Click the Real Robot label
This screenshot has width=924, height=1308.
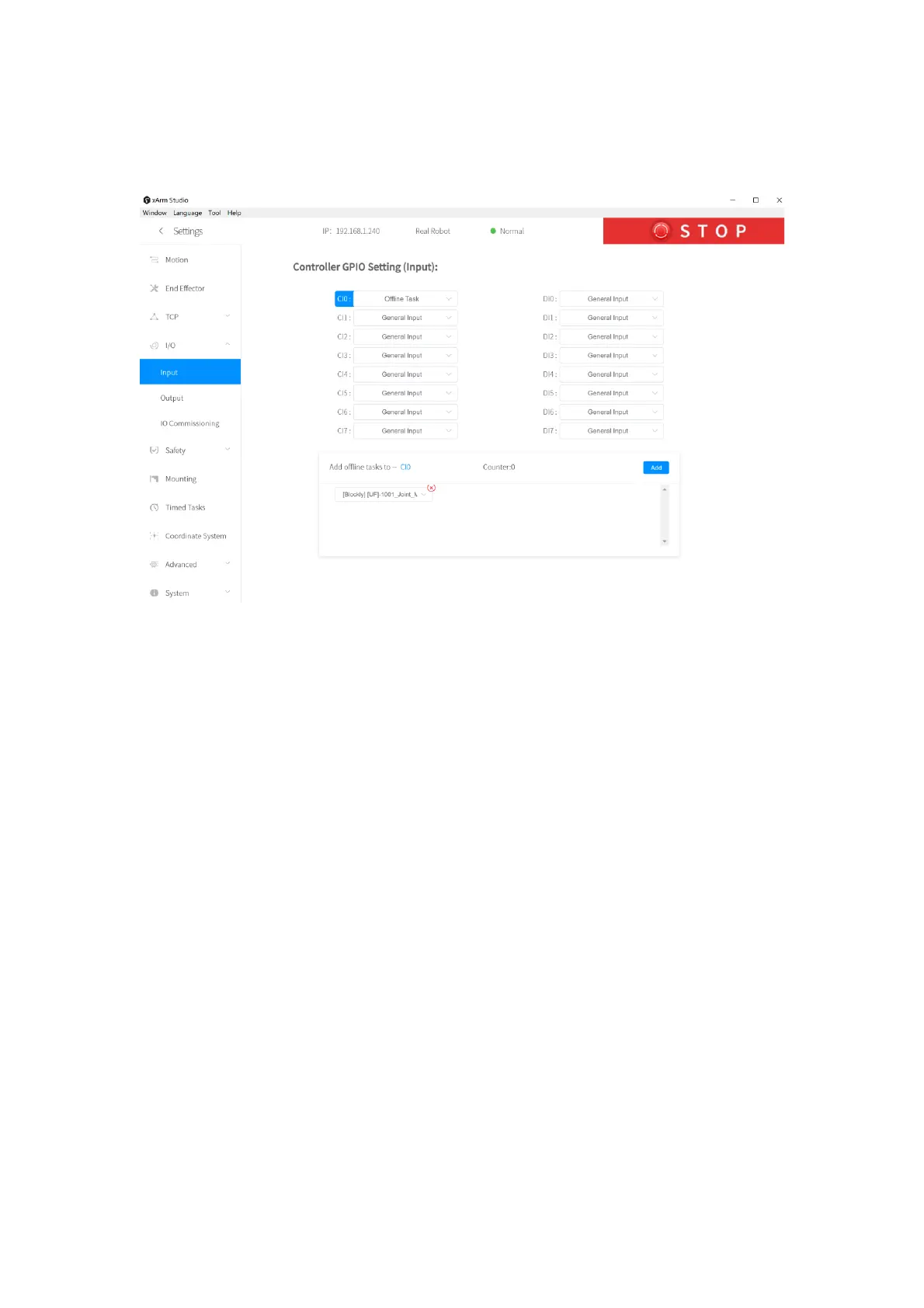pyautogui.click(x=432, y=231)
